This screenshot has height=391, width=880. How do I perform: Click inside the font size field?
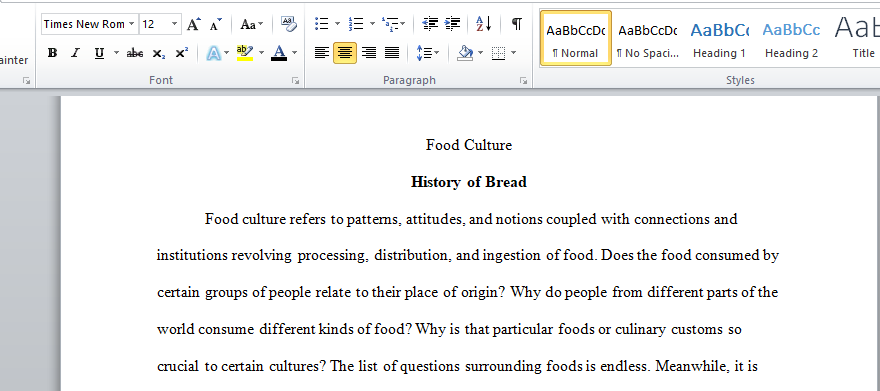click(154, 24)
